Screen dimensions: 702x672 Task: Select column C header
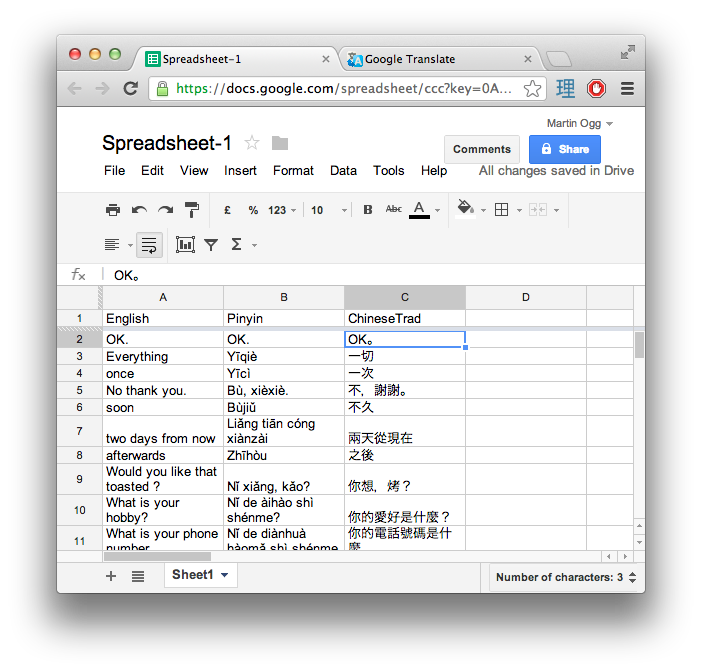pyautogui.click(x=405, y=297)
